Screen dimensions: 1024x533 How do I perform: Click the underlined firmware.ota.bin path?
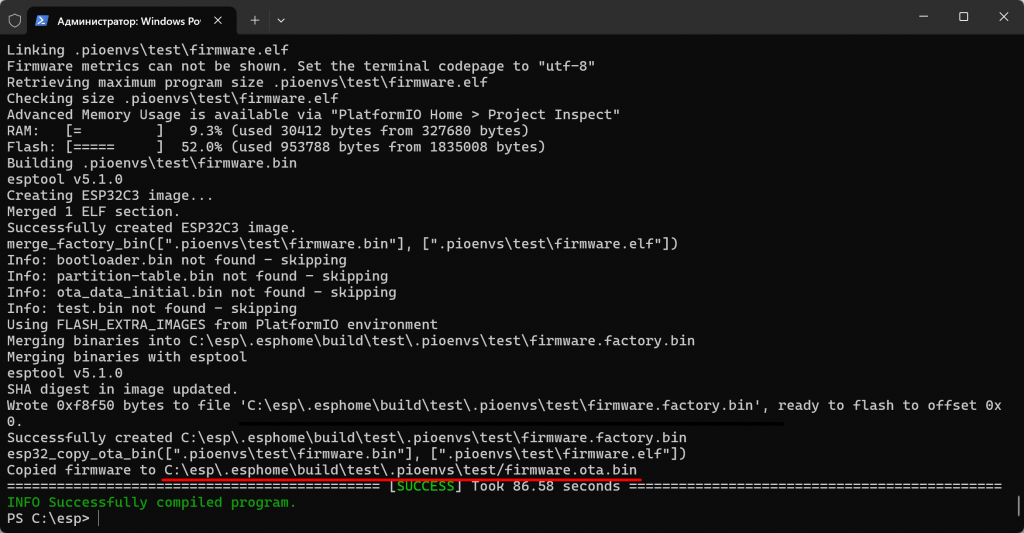pyautogui.click(x=400, y=470)
